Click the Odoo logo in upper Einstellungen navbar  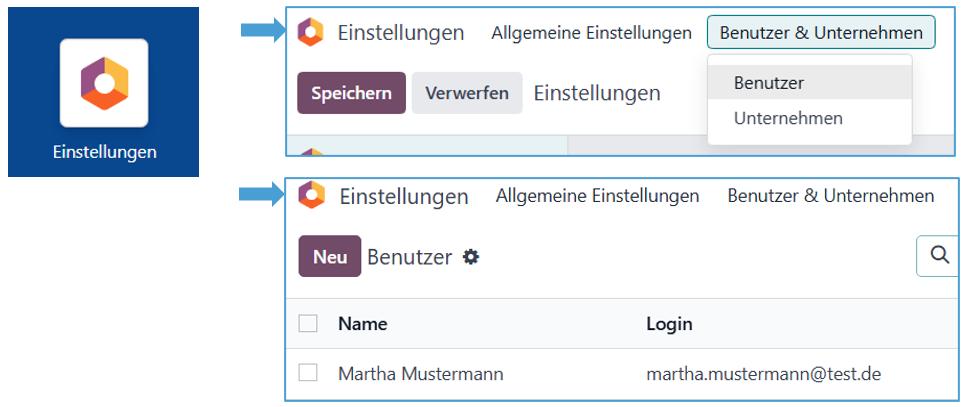coord(311,32)
